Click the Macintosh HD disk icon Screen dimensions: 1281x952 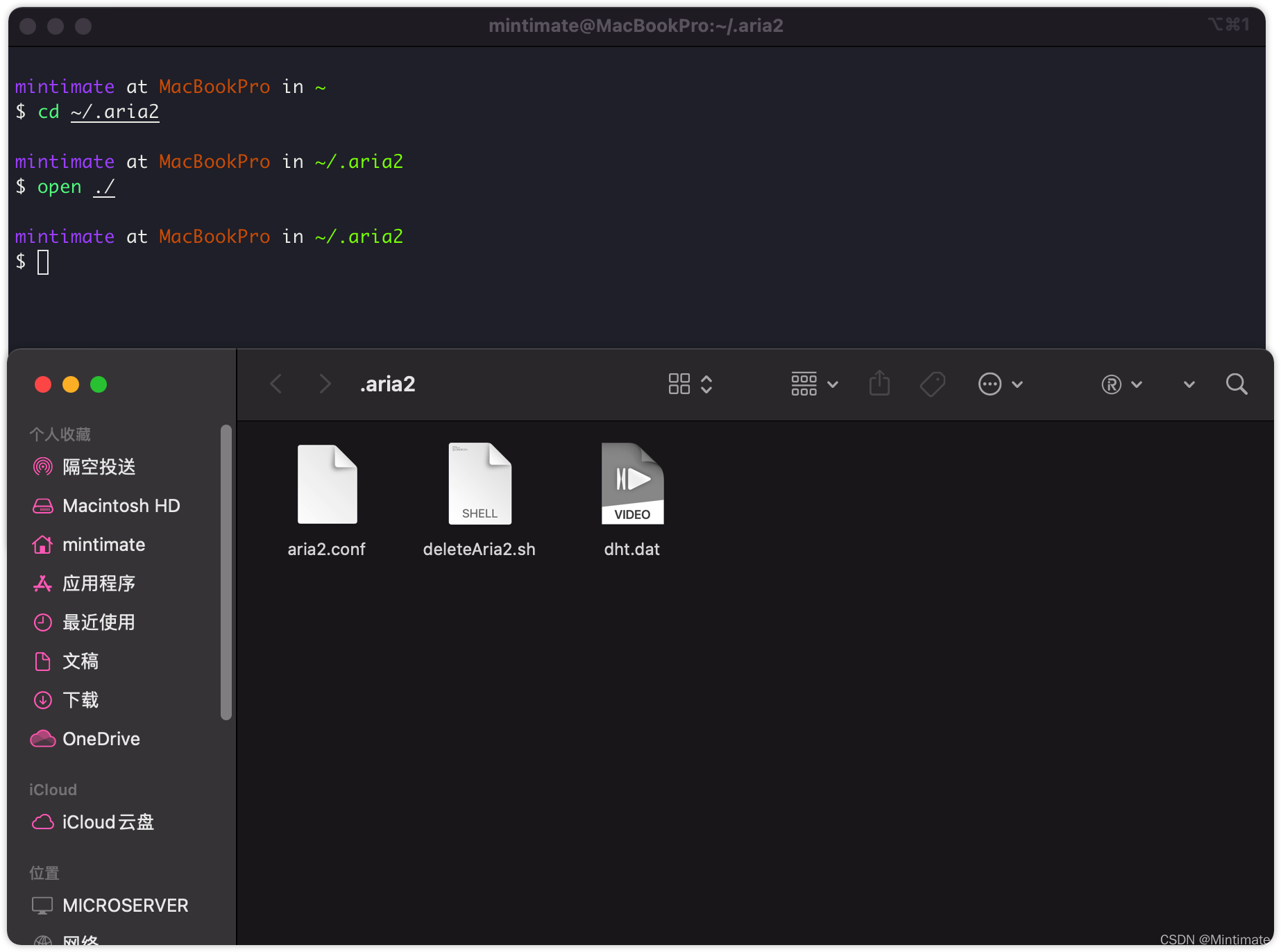[43, 507]
